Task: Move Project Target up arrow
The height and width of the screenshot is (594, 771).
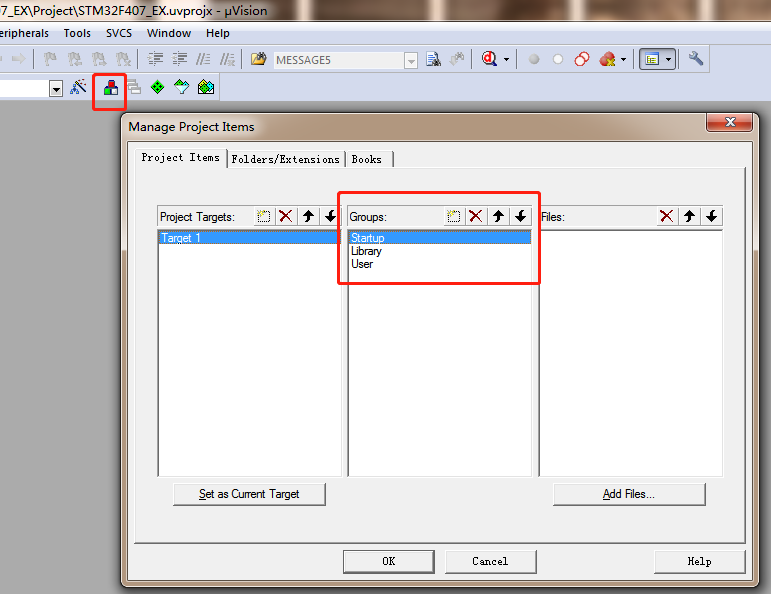Action: pos(308,216)
